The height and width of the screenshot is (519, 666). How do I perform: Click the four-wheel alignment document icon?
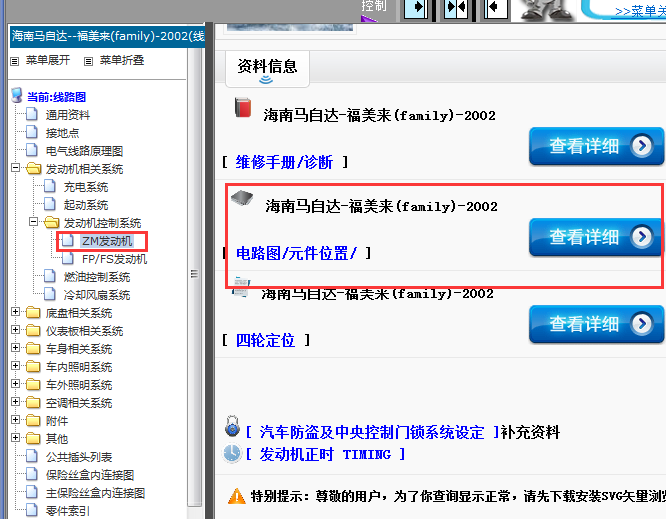pos(241,287)
